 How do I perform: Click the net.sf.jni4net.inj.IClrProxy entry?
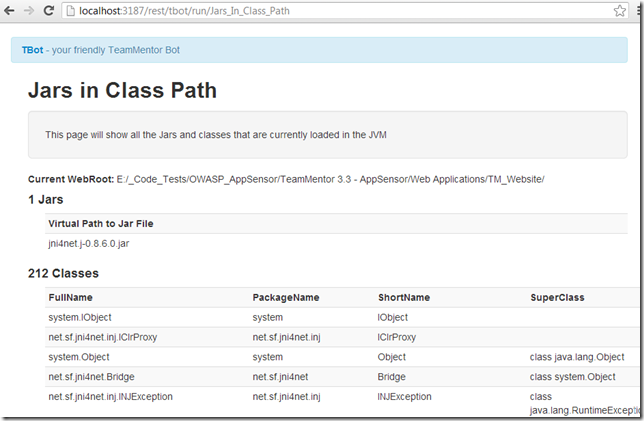pyautogui.click(x=102, y=337)
